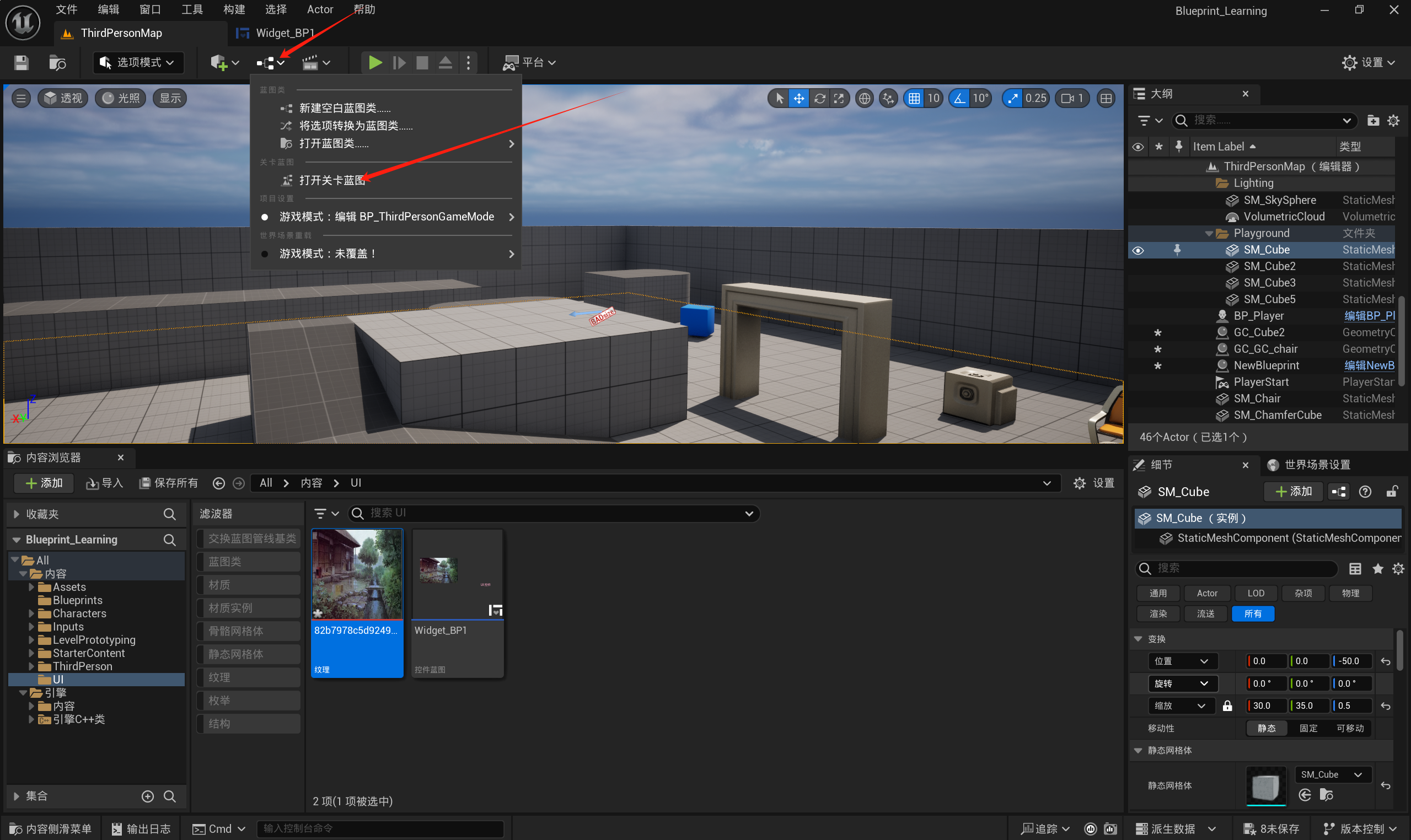1411x840 pixels.
Task: Toggle world/local coordinate globe icon
Action: 864,99
